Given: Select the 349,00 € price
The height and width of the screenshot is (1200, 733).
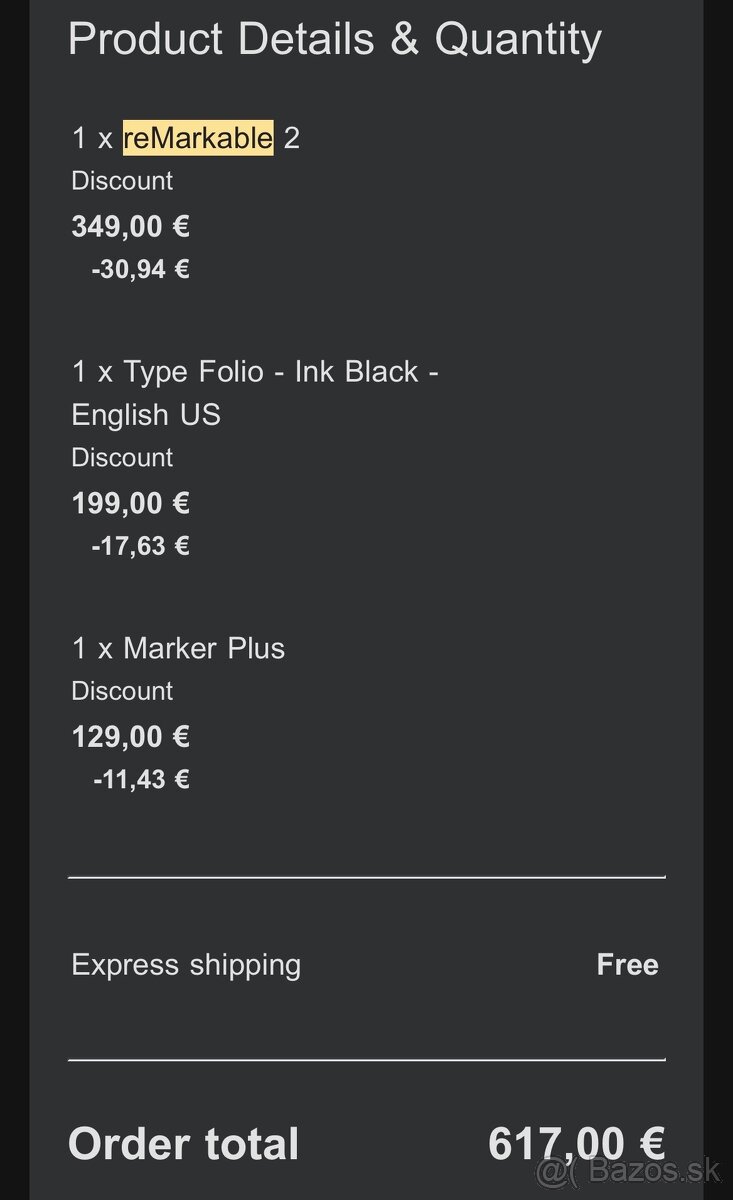Looking at the screenshot, I should (x=130, y=226).
